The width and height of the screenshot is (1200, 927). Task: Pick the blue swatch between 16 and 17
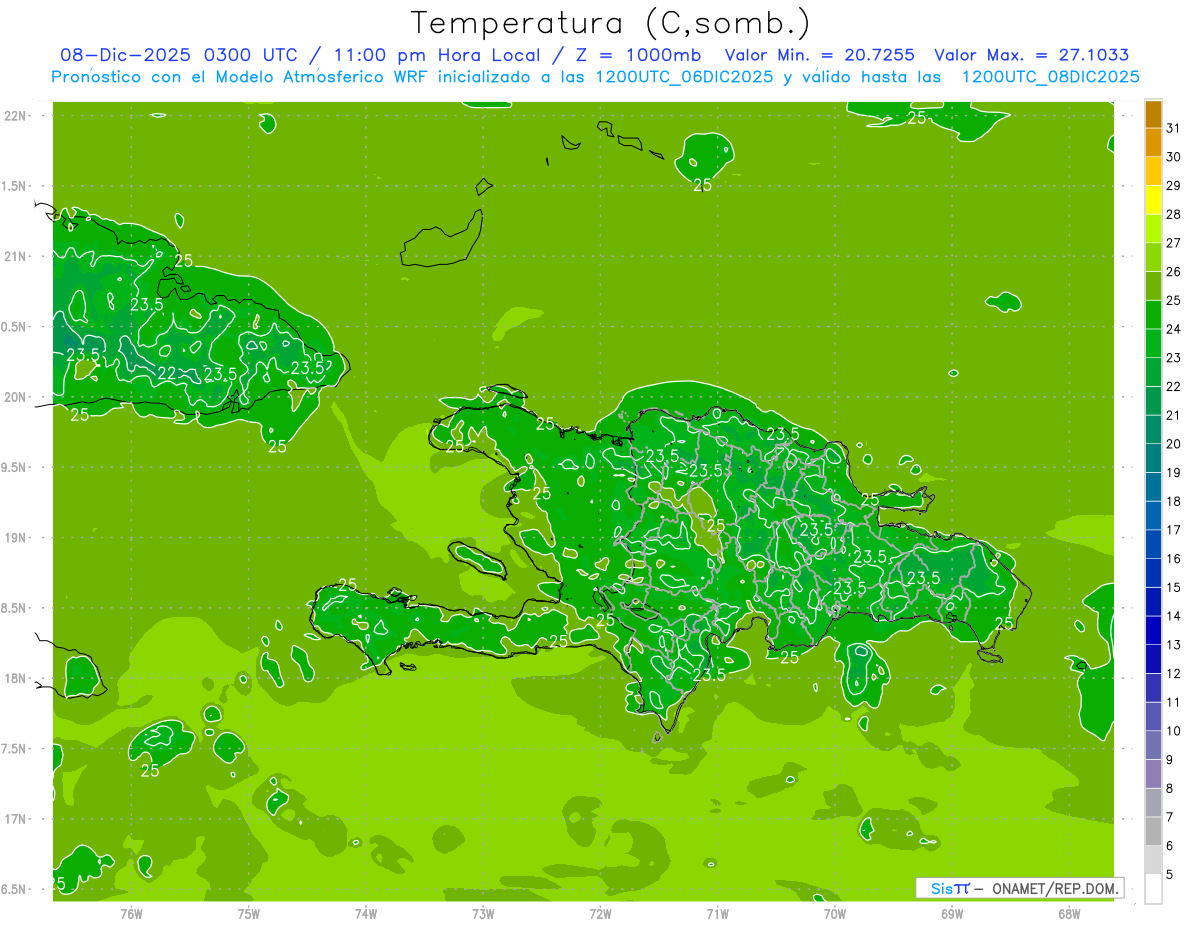pyautogui.click(x=1153, y=545)
